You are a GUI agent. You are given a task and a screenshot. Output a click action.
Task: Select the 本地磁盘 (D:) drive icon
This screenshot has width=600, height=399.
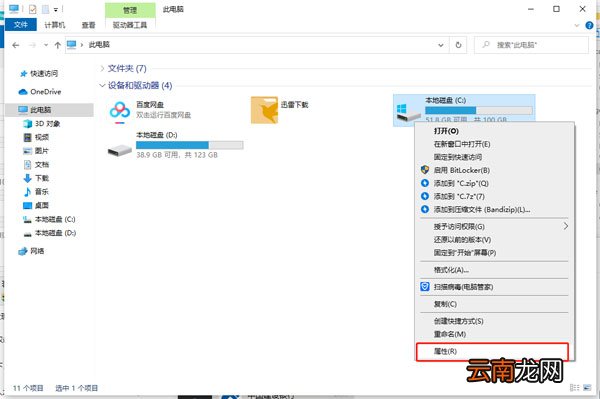120,150
